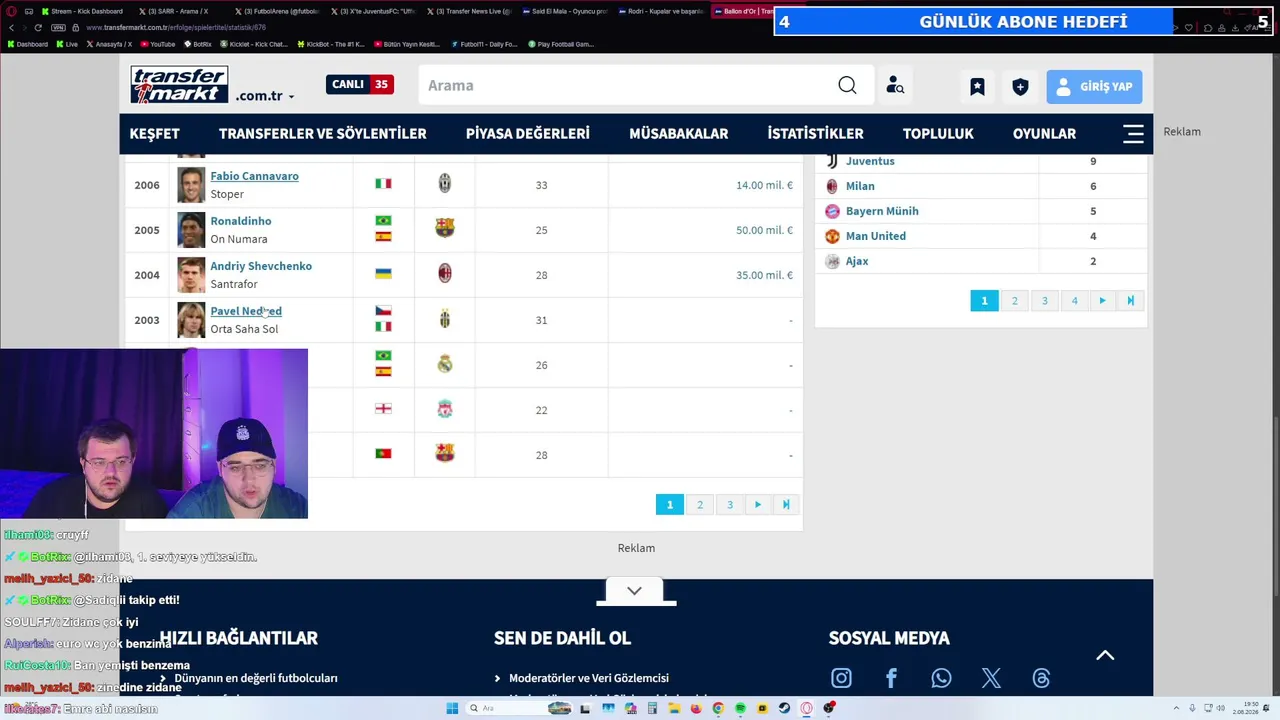Open the hamburger menu in navigation bar
The width and height of the screenshot is (1280, 720).
(x=1133, y=134)
